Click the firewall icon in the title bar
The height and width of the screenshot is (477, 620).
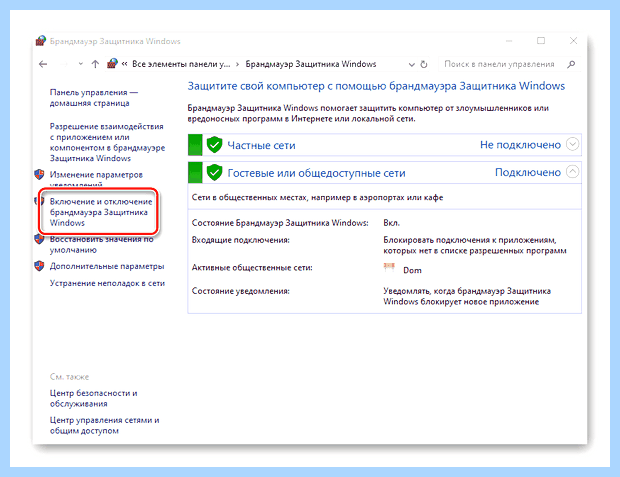40,41
